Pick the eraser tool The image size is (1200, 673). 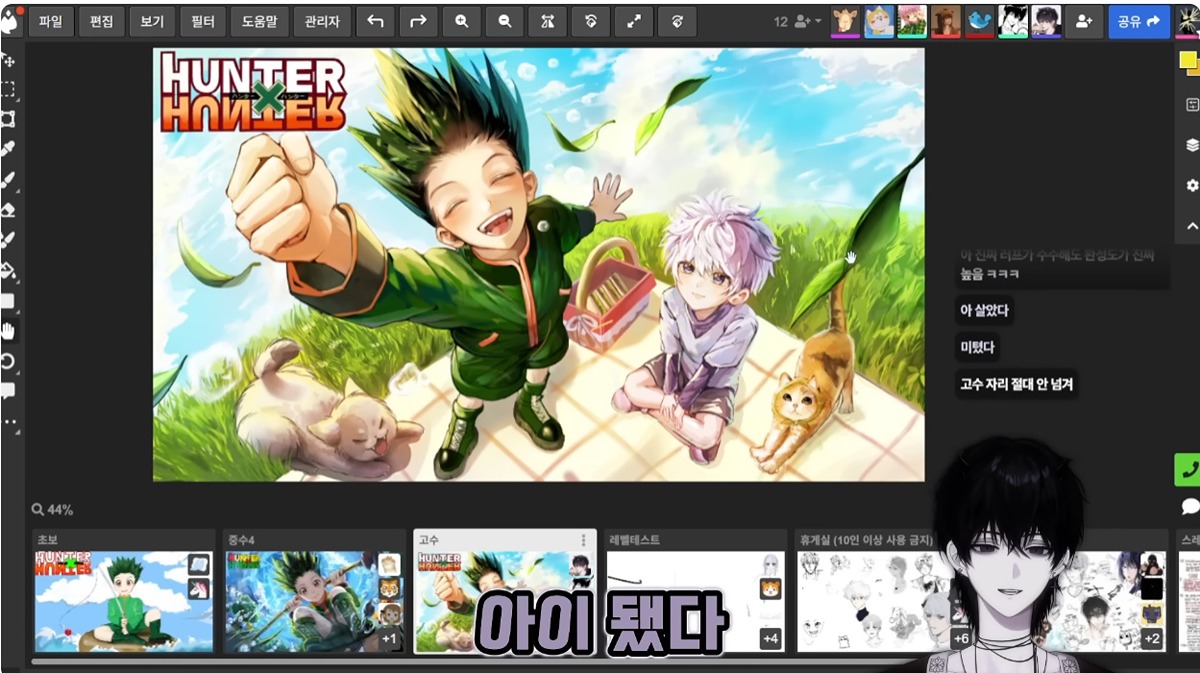coord(8,210)
